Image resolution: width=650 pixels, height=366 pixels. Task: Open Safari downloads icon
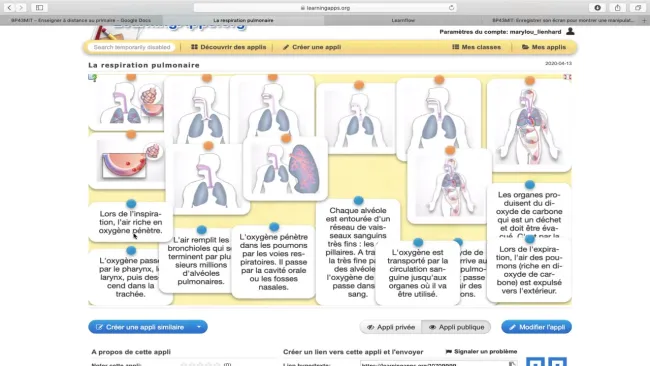(x=597, y=7)
